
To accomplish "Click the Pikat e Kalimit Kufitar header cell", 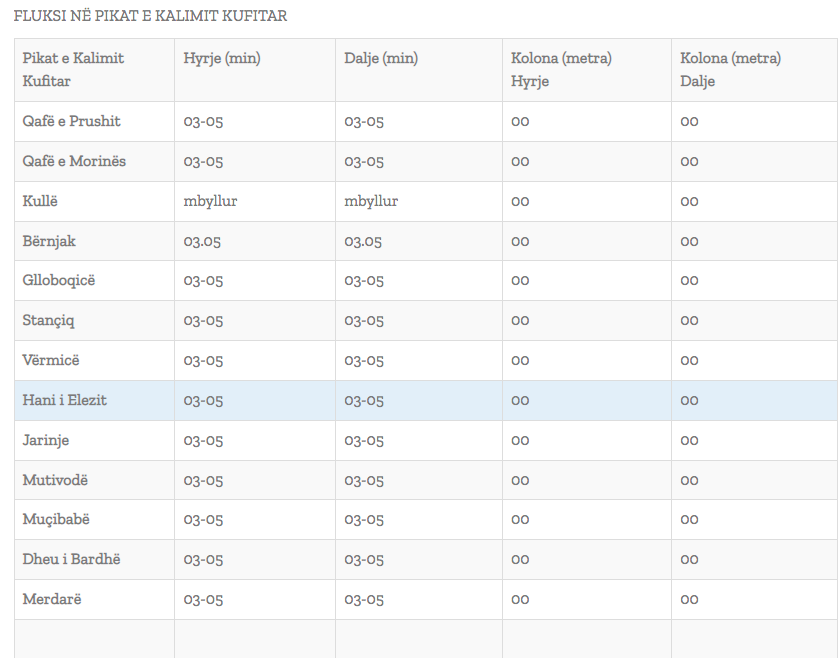I will coord(73,69).
